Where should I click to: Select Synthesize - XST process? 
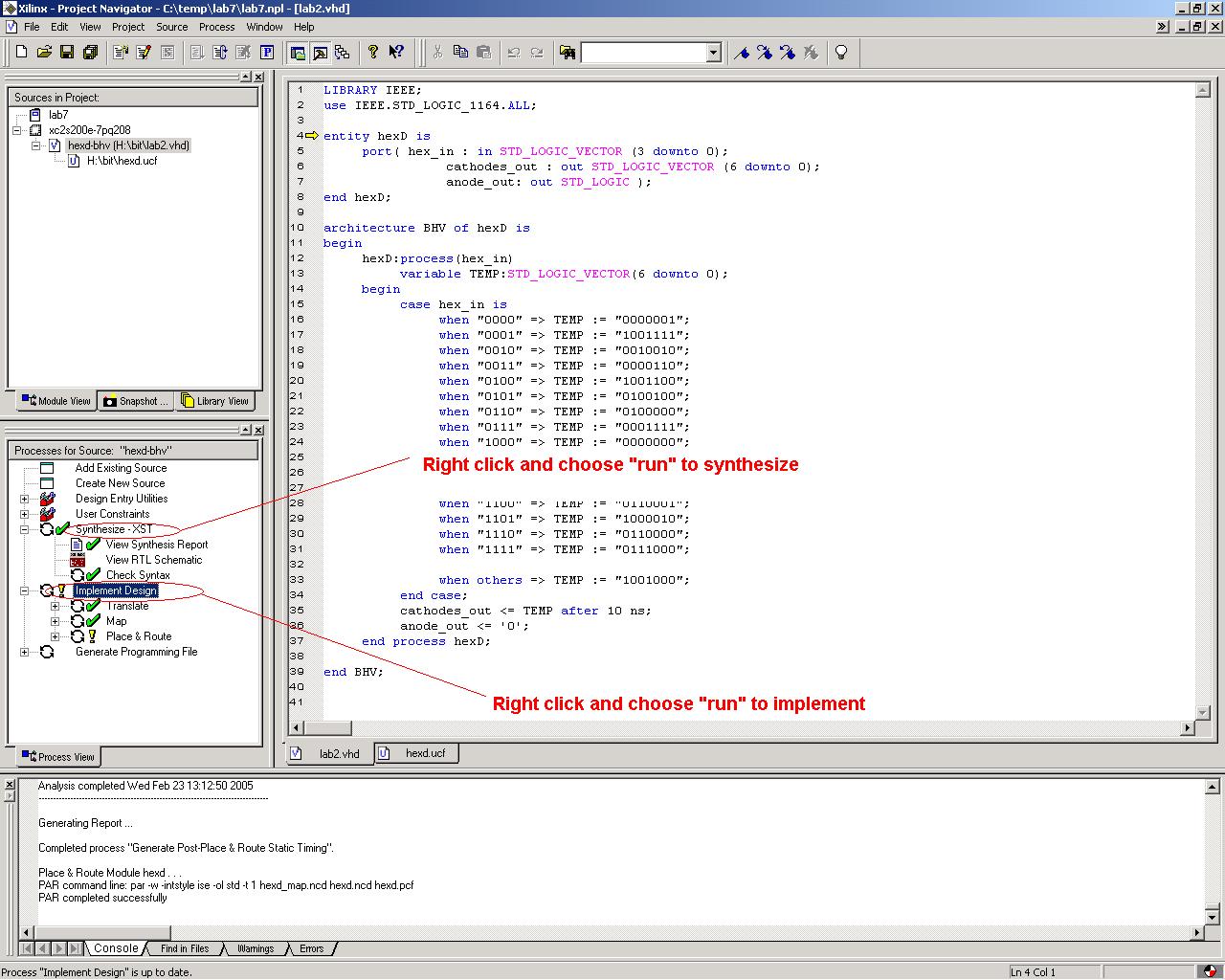[x=114, y=529]
